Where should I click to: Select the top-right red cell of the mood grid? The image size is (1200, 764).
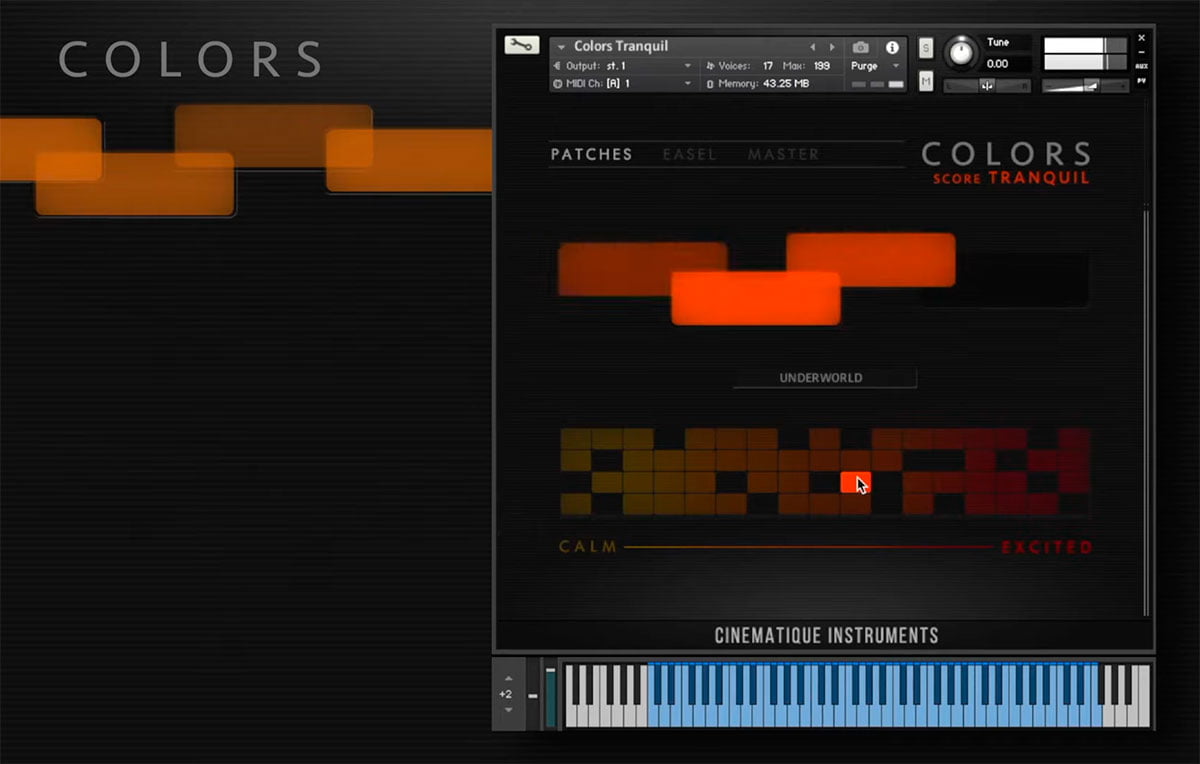click(x=1075, y=439)
